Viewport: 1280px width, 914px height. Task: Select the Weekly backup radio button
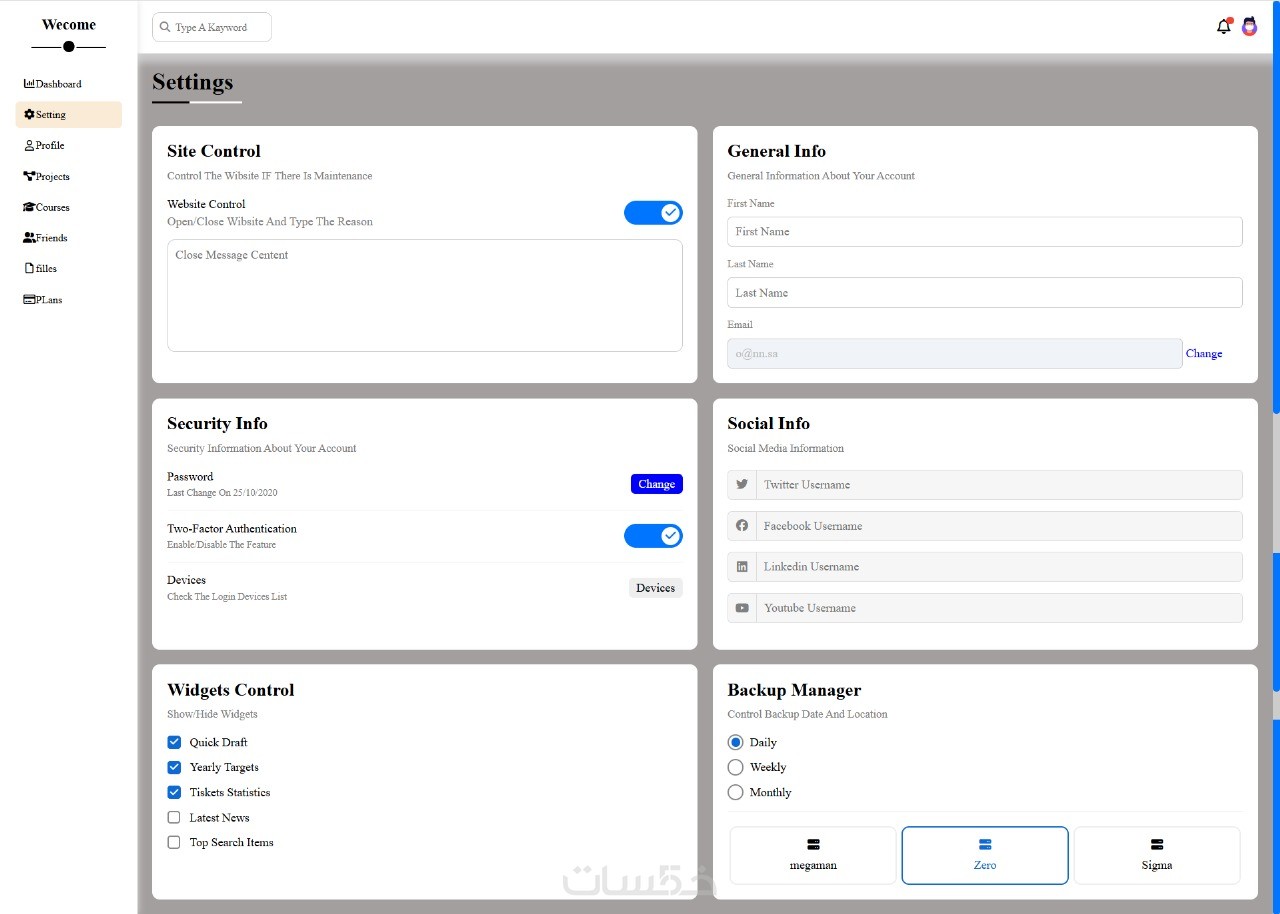736,767
